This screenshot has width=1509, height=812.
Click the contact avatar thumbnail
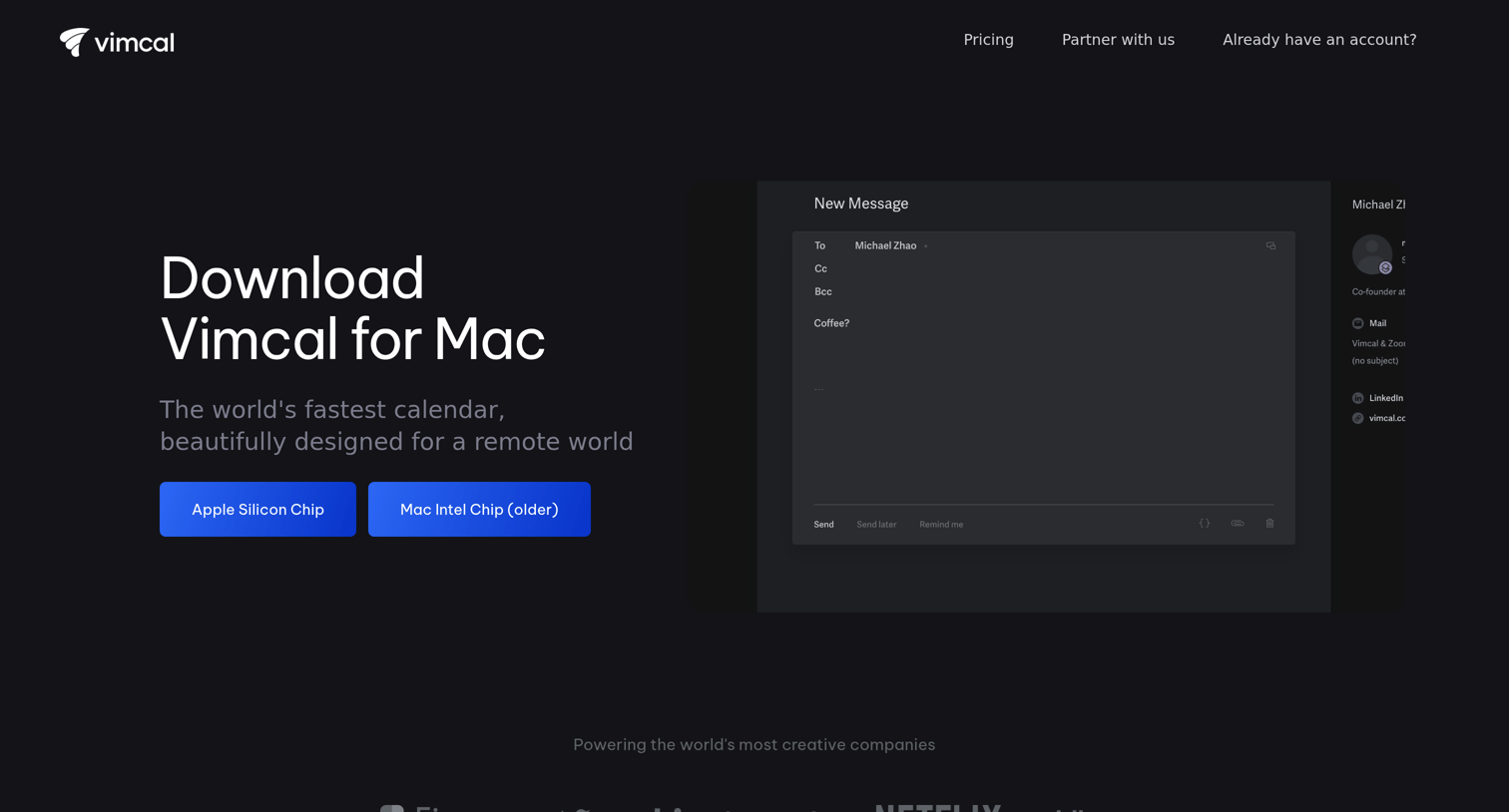tap(1371, 254)
